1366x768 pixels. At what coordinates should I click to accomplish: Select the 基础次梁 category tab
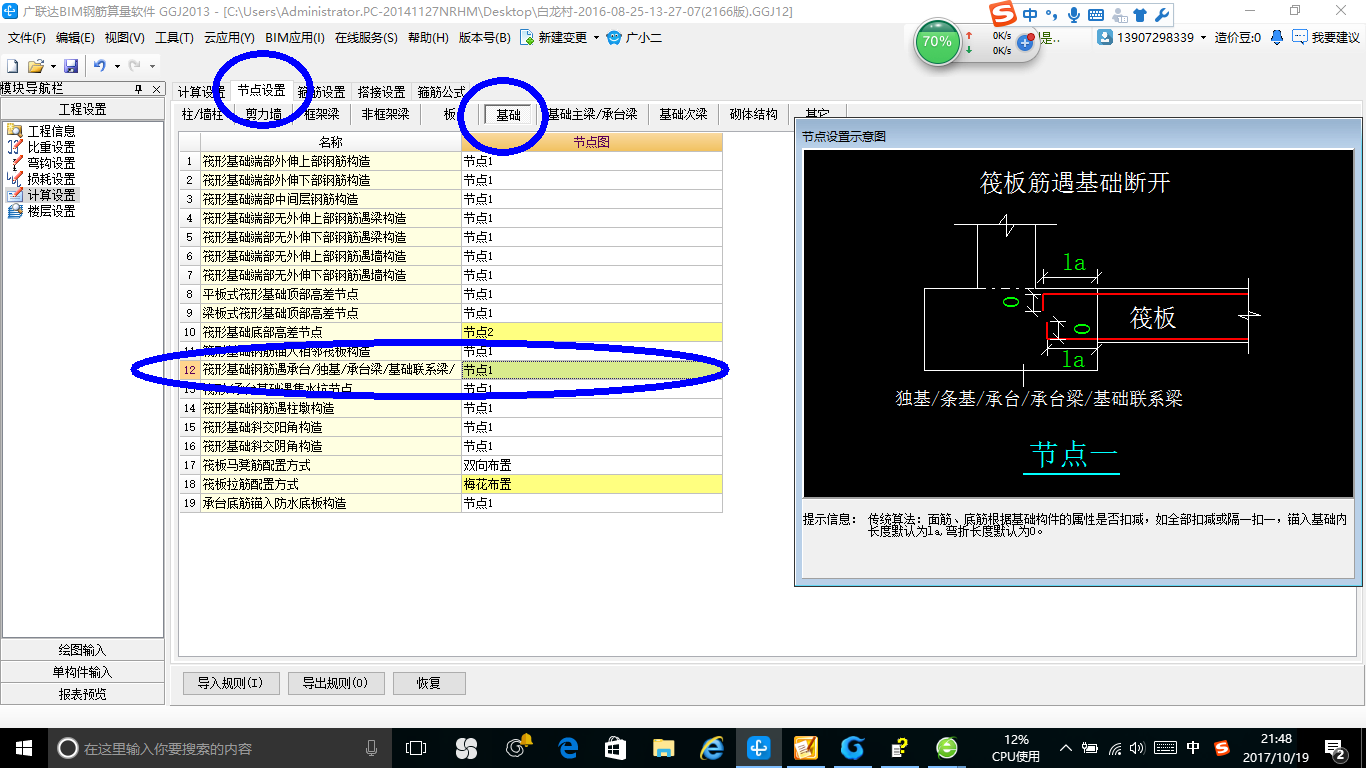tap(683, 114)
